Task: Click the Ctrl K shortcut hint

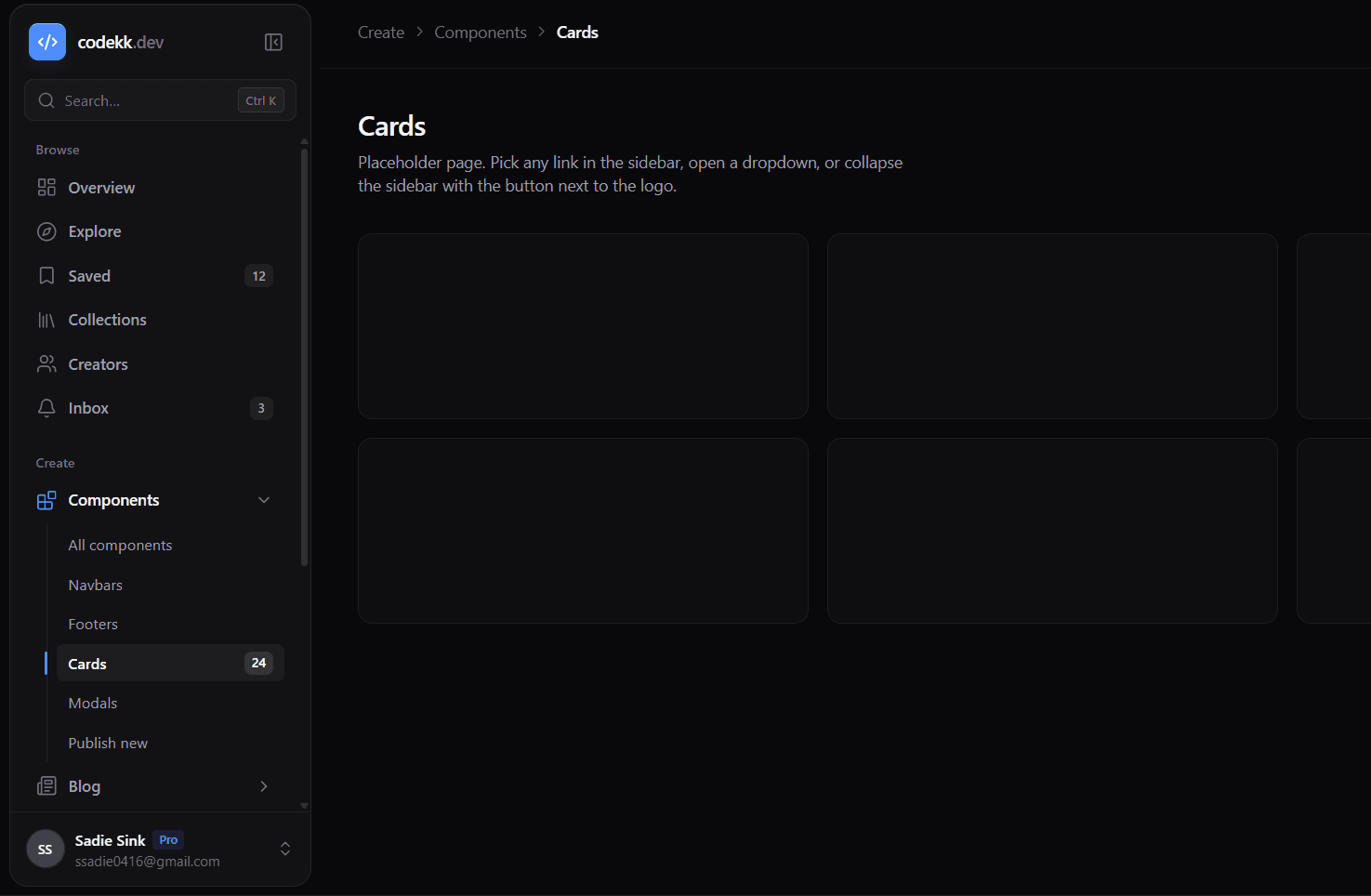Action: tap(261, 100)
